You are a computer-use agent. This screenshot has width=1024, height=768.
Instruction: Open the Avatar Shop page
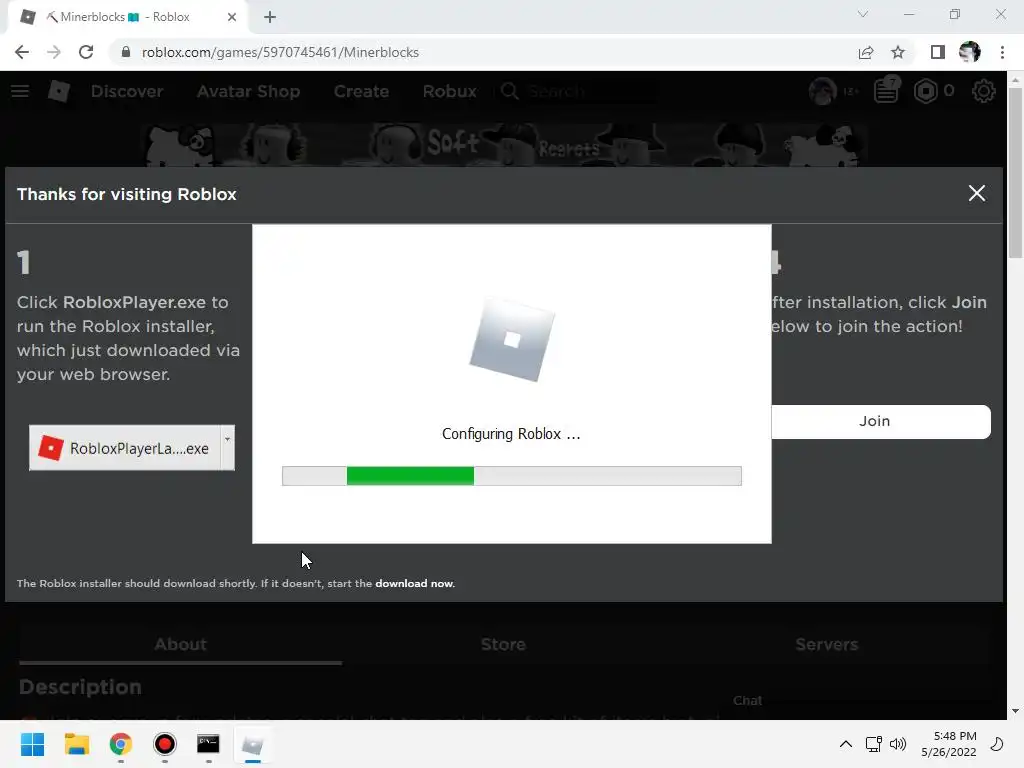pyautogui.click(x=248, y=91)
